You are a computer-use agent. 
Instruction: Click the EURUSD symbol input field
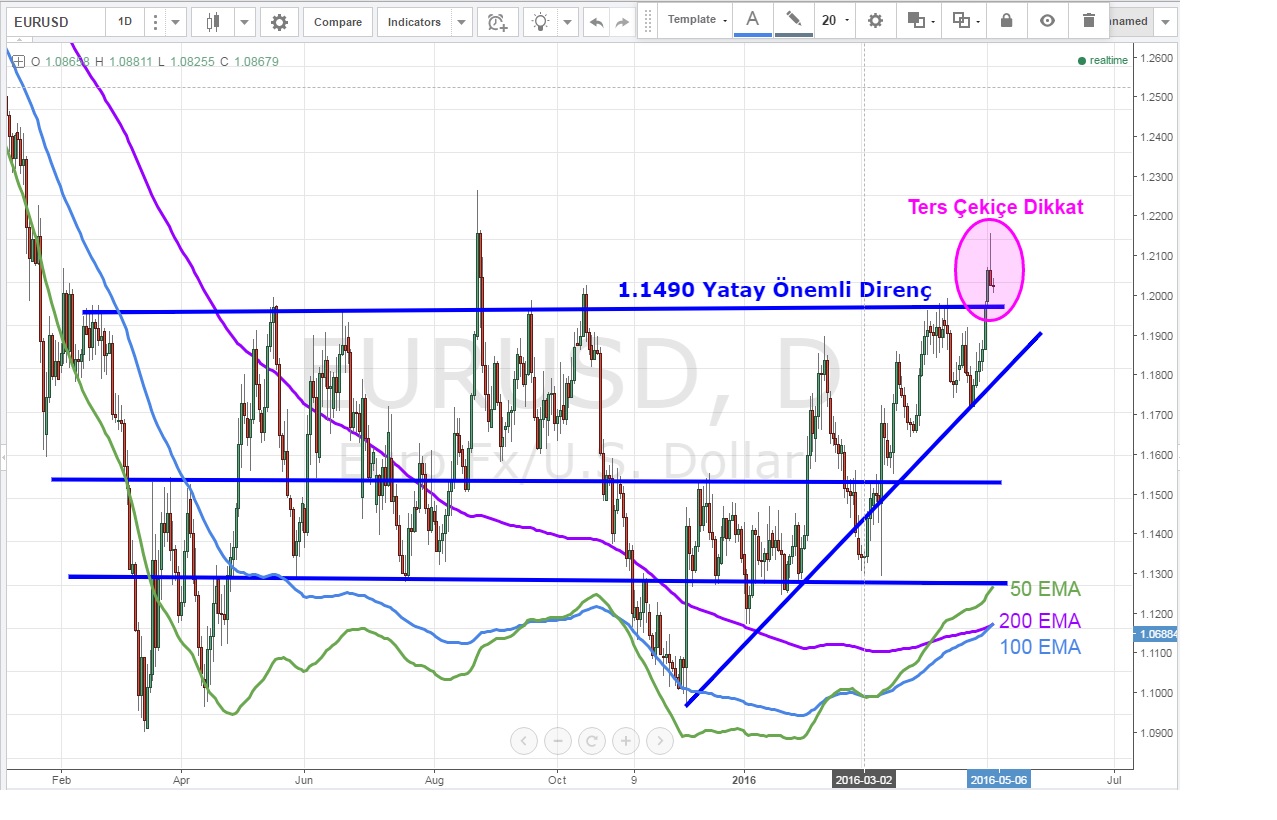[x=54, y=22]
